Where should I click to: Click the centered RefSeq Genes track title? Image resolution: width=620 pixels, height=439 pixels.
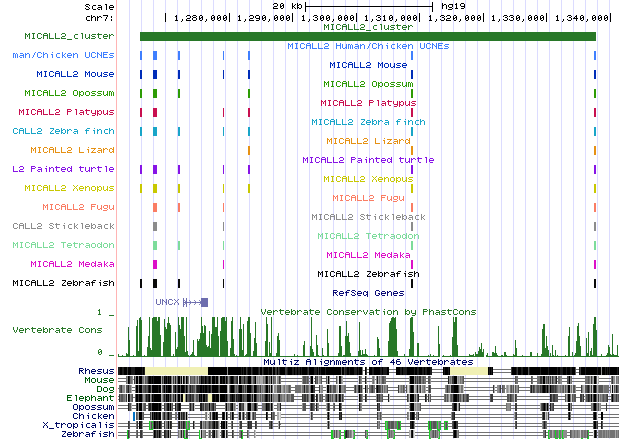click(368, 293)
